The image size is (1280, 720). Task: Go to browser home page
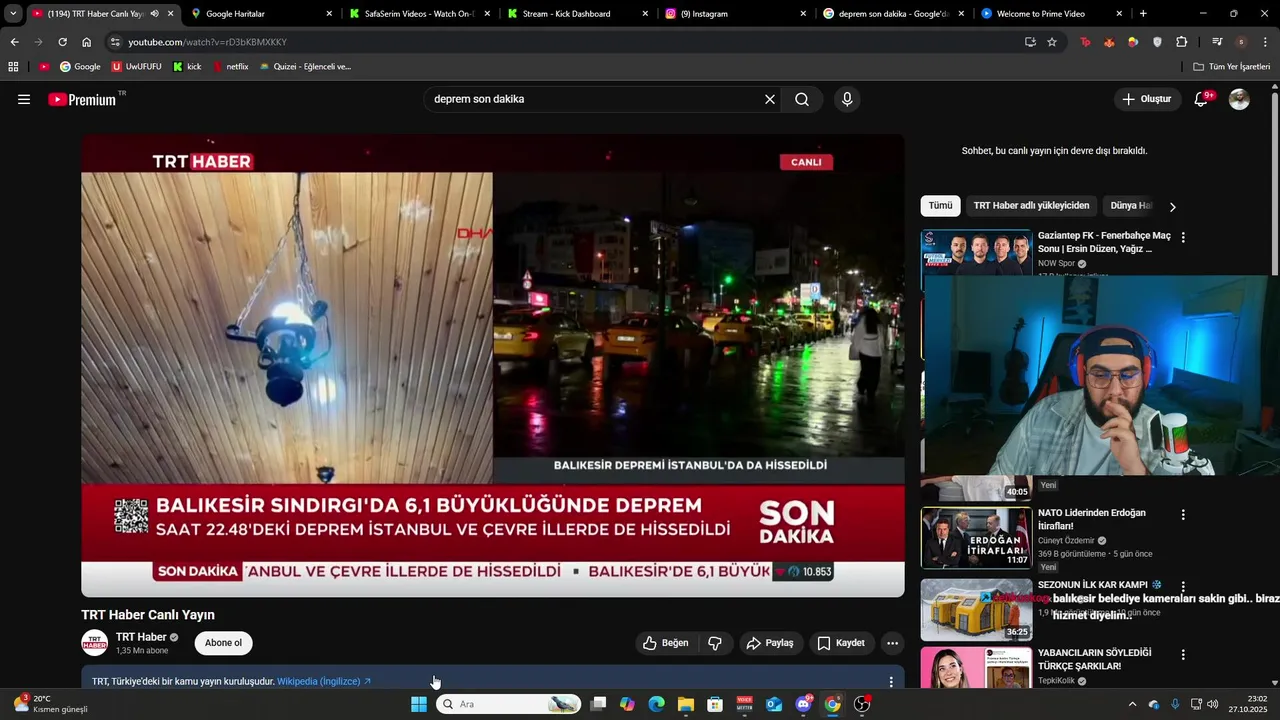coord(86,42)
